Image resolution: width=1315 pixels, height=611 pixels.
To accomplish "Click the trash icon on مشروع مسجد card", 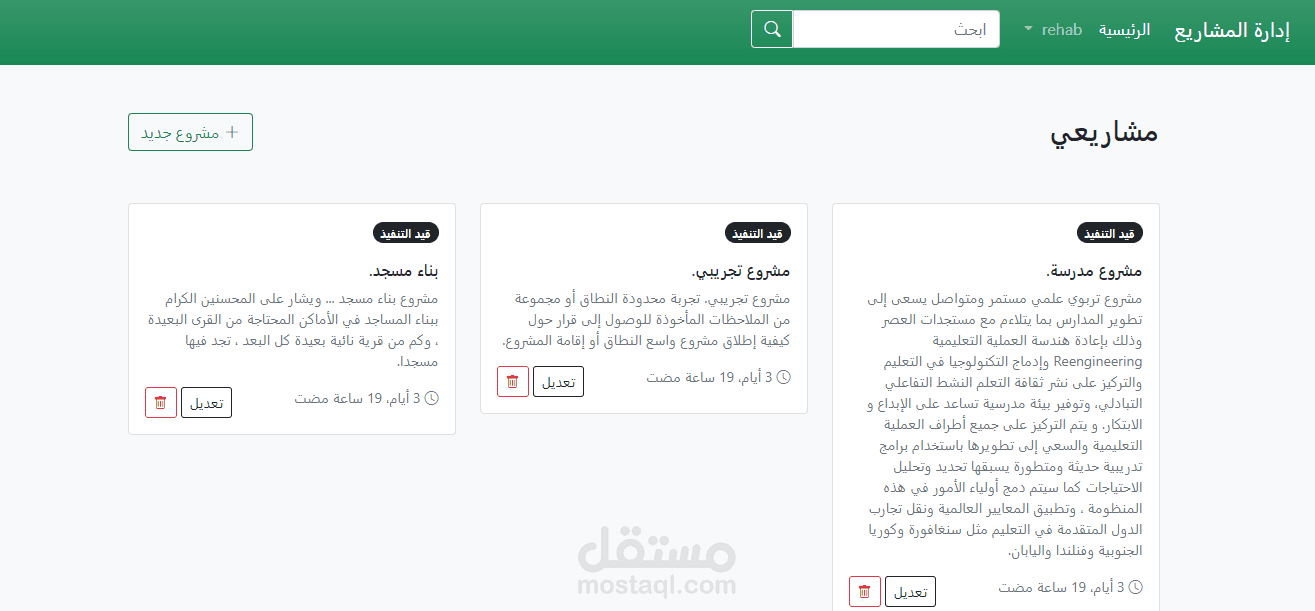I will point(160,402).
